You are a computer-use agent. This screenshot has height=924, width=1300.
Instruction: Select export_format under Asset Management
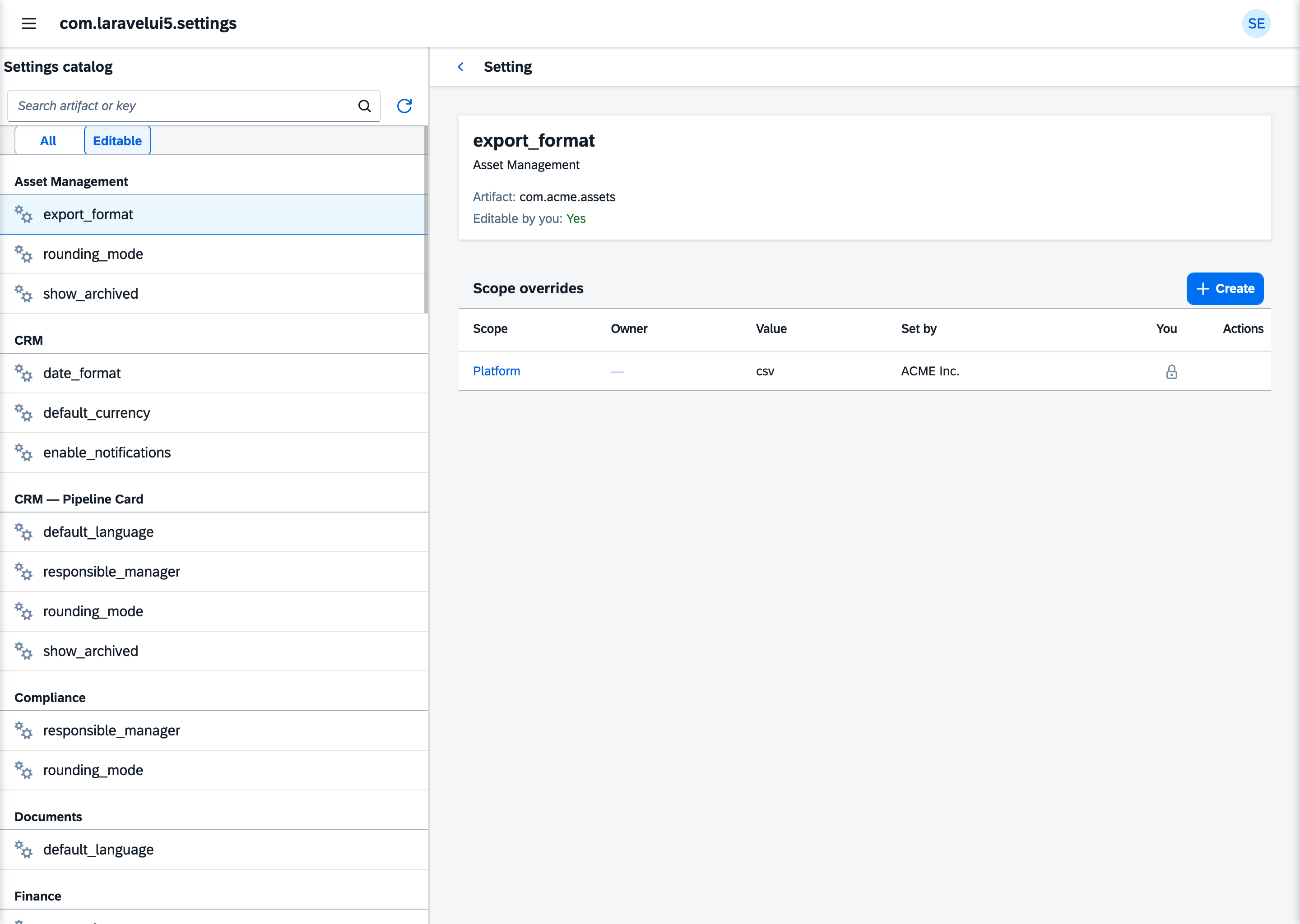pos(214,214)
